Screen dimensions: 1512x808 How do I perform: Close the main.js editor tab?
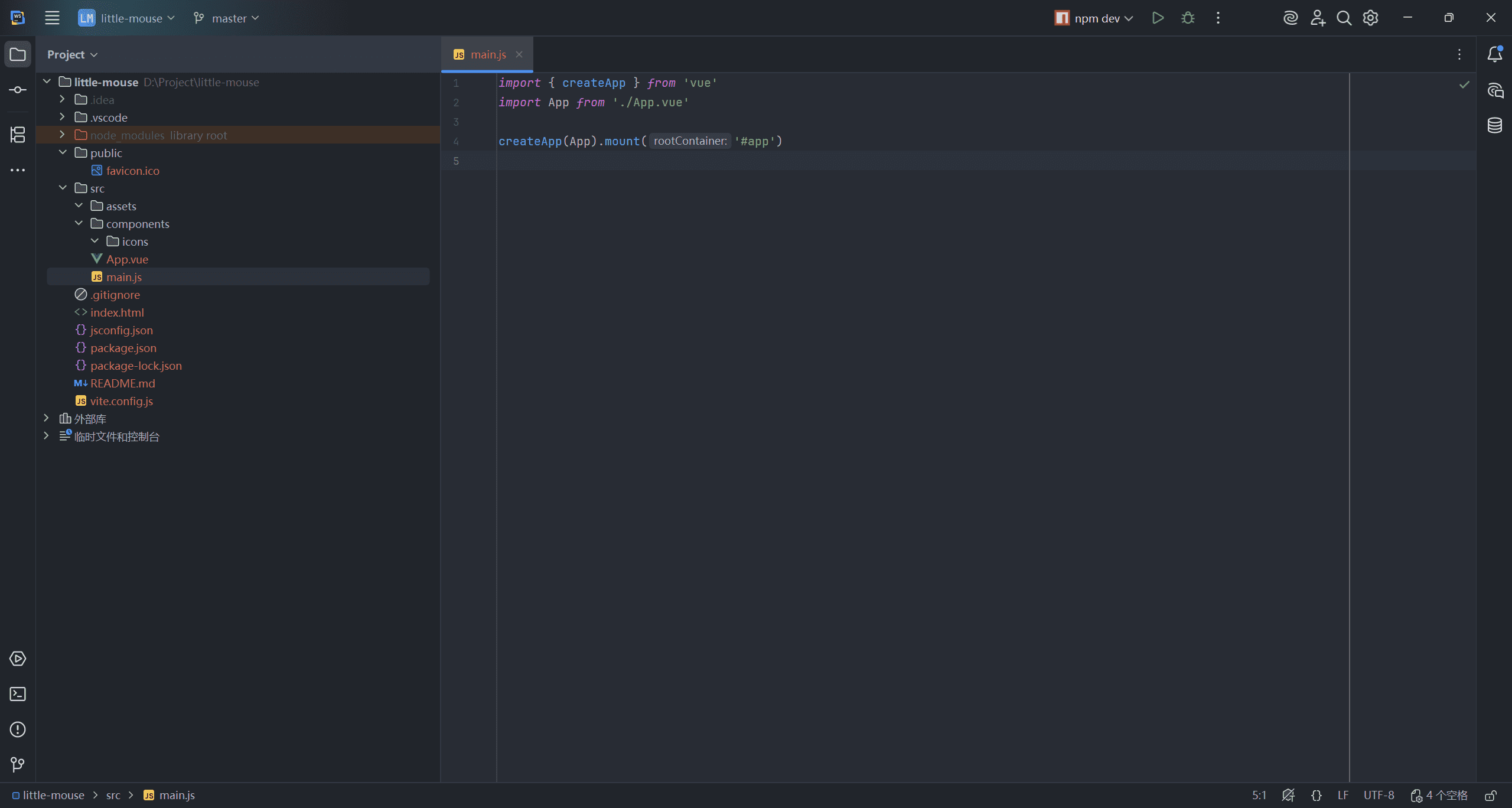point(519,54)
